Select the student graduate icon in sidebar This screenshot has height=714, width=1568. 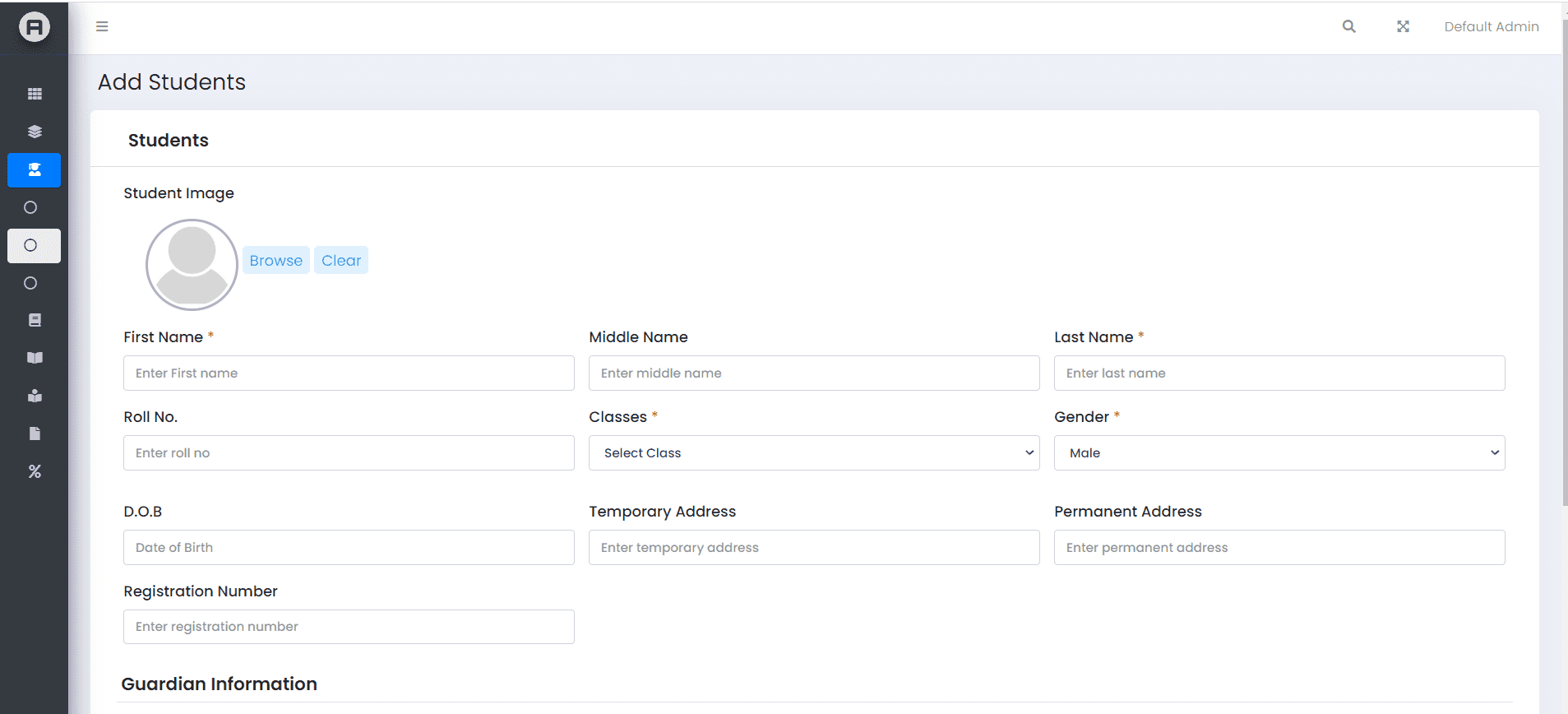35,169
